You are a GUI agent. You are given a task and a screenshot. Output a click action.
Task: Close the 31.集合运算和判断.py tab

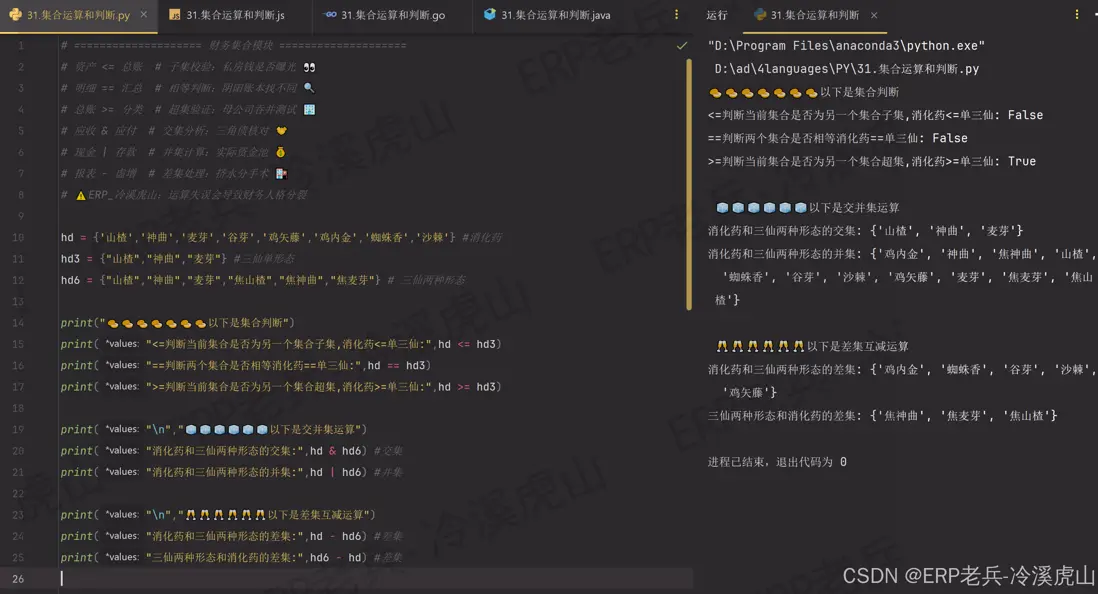[x=144, y=14]
